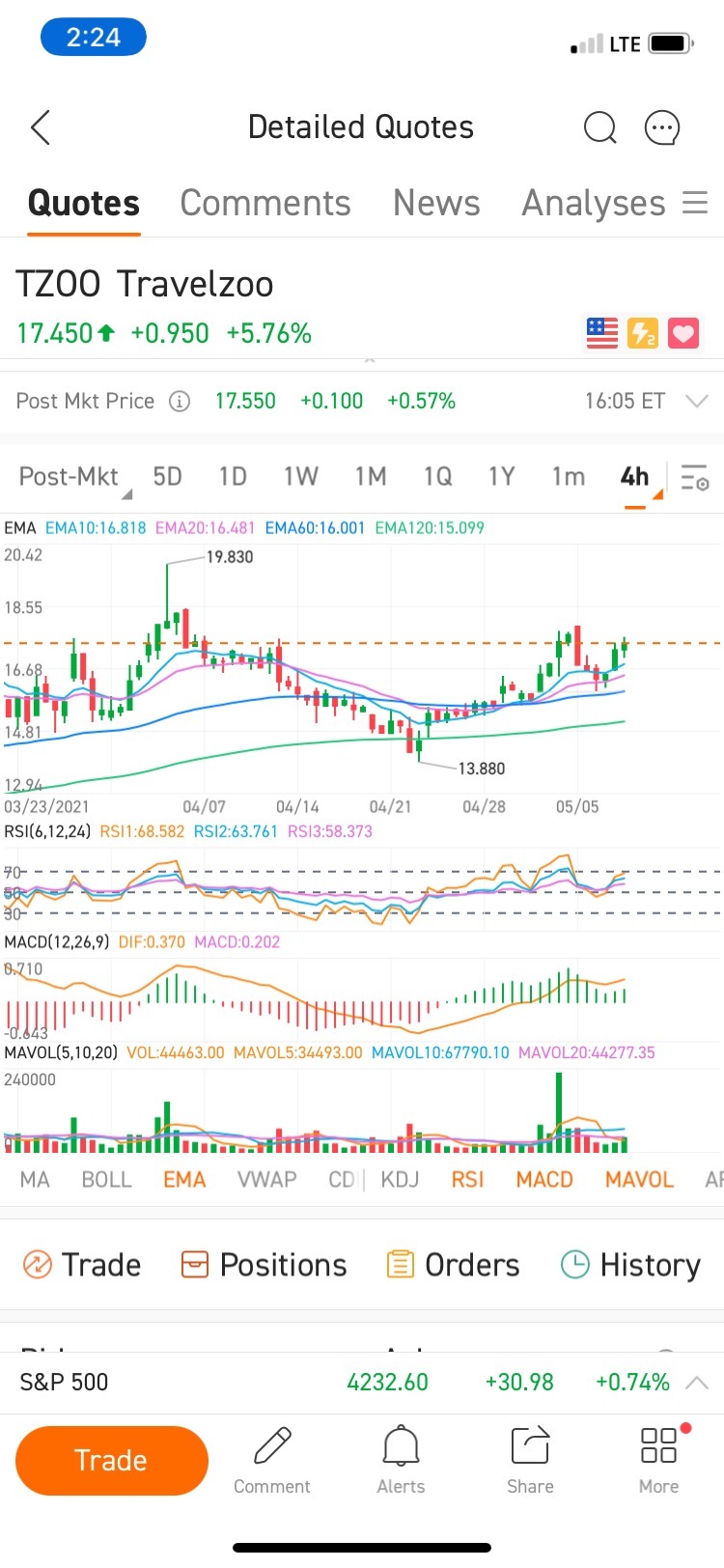Tap the DIF:0.370 MACD value
Image resolution: width=724 pixels, height=1568 pixels.
click(152, 942)
